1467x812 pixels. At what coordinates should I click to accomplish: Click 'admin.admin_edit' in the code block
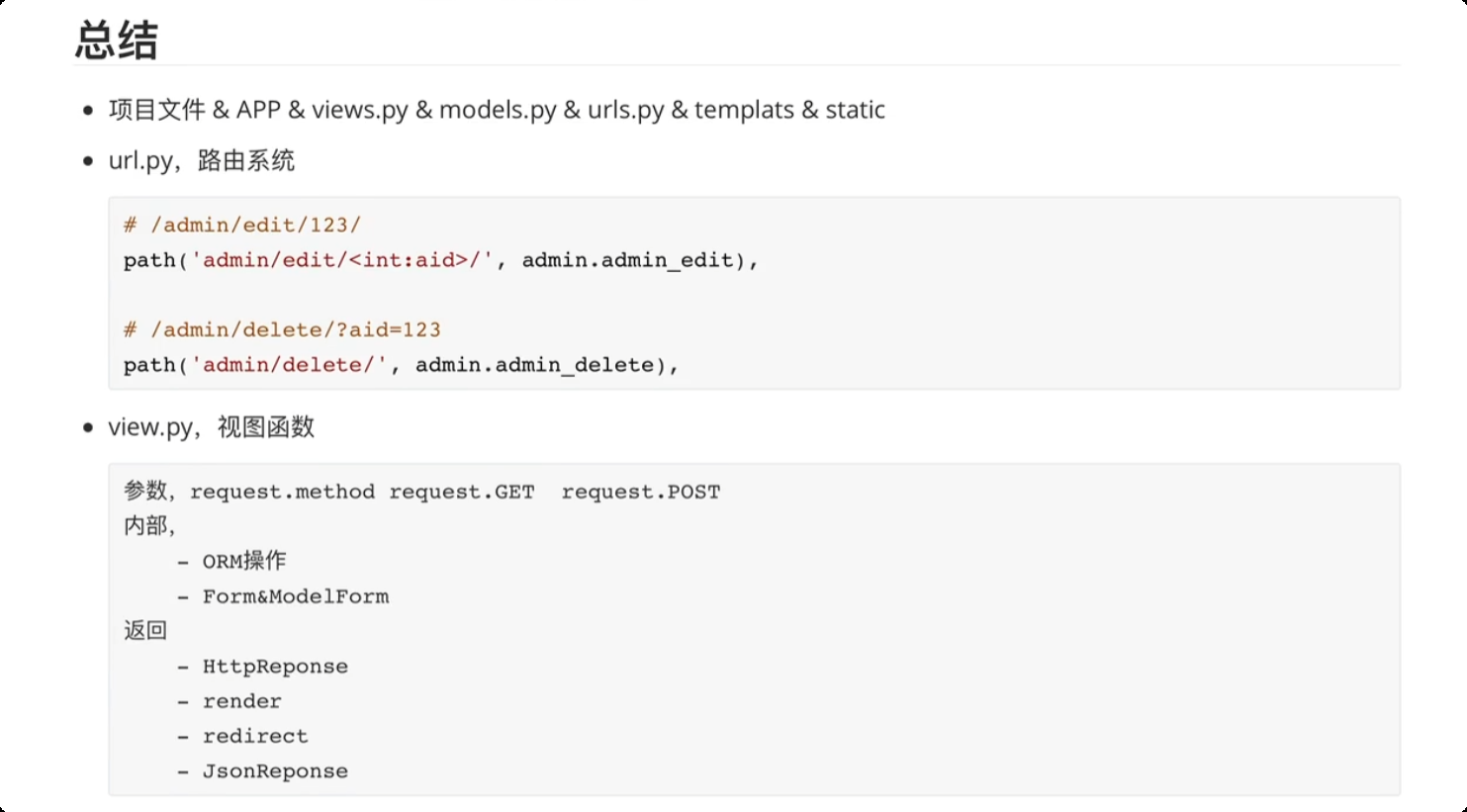click(627, 260)
